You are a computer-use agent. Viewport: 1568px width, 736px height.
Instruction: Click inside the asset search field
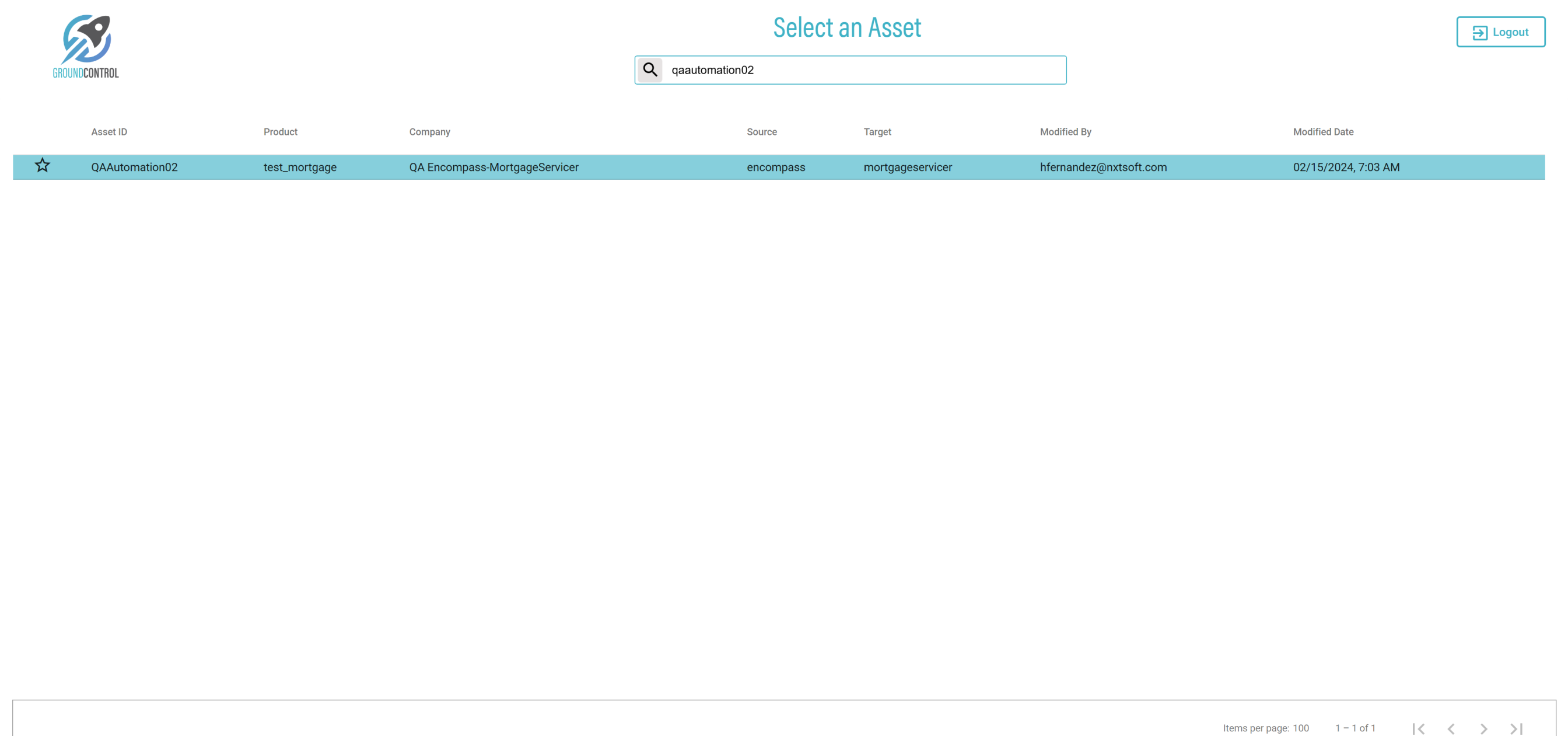pyautogui.click(x=863, y=70)
